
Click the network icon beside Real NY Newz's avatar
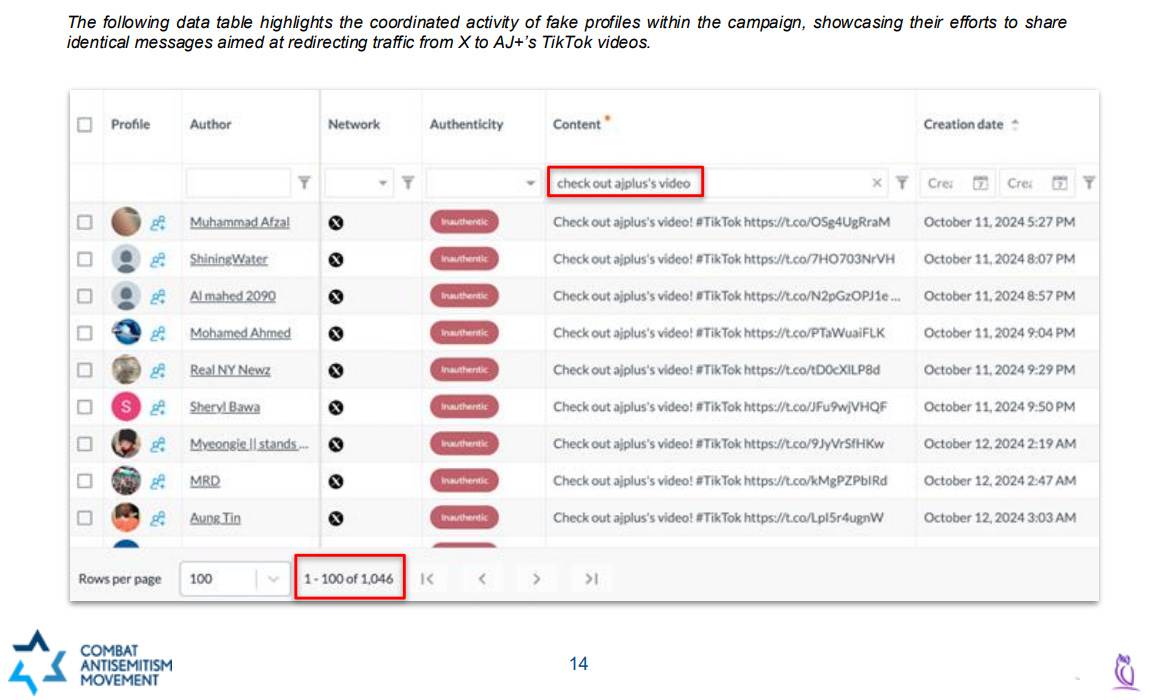coord(157,371)
